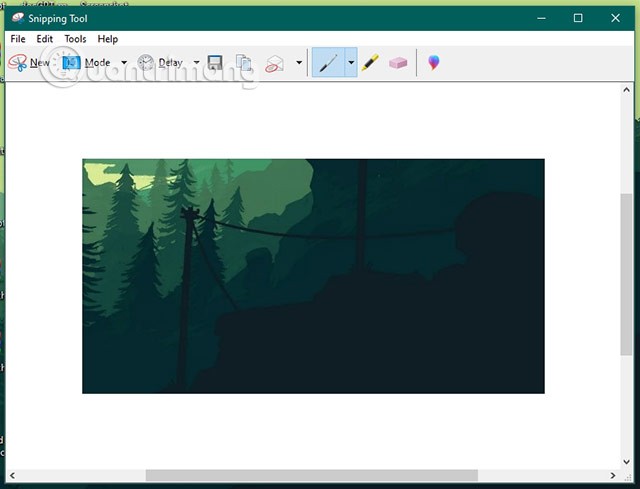Minimize the Snipping Tool window

click(x=541, y=18)
